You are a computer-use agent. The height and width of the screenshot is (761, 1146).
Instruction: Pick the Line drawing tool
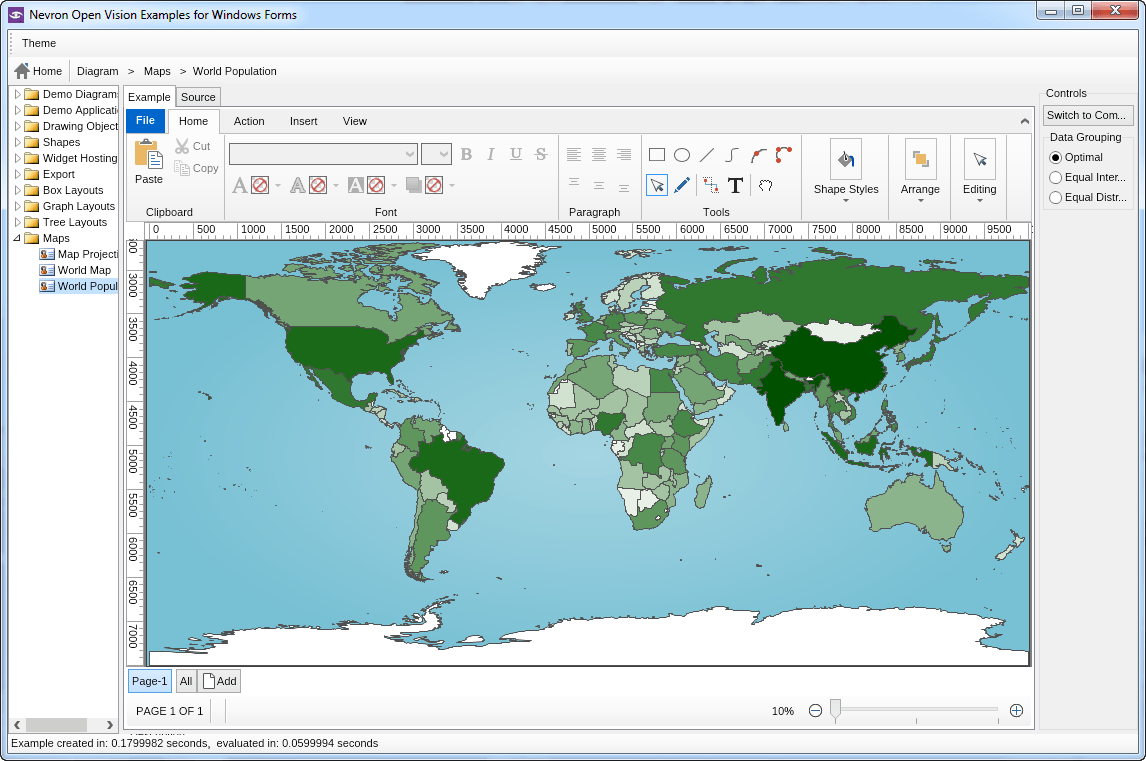click(707, 155)
